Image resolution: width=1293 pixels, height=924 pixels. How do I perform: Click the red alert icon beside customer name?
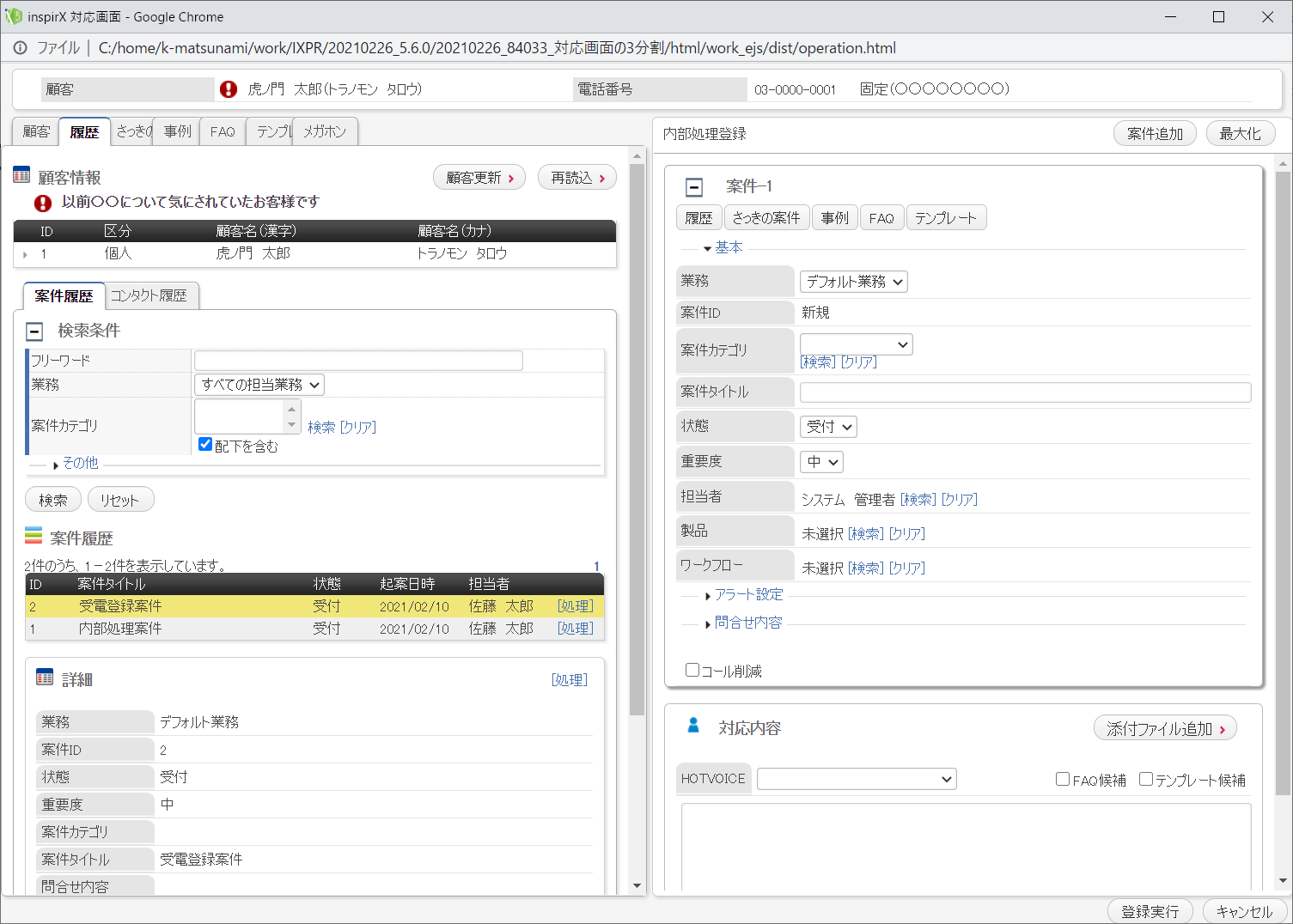229,89
